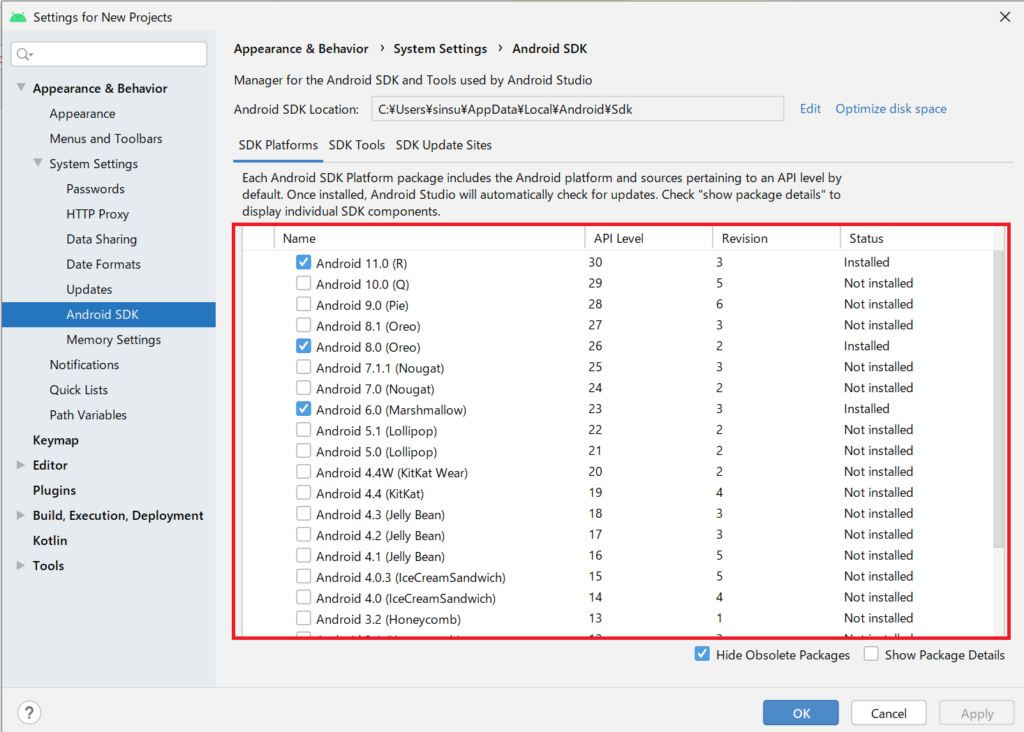
Task: Tick Android 7.1.1 (Nougat) checkbox
Action: (303, 367)
